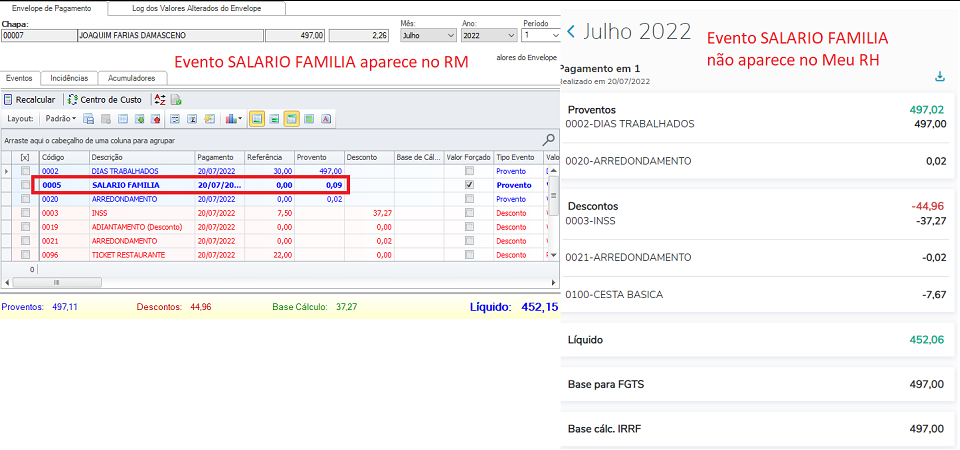The width and height of the screenshot is (960, 450).
Task: Click the save layout icon beside Padrão
Action: coord(88,119)
